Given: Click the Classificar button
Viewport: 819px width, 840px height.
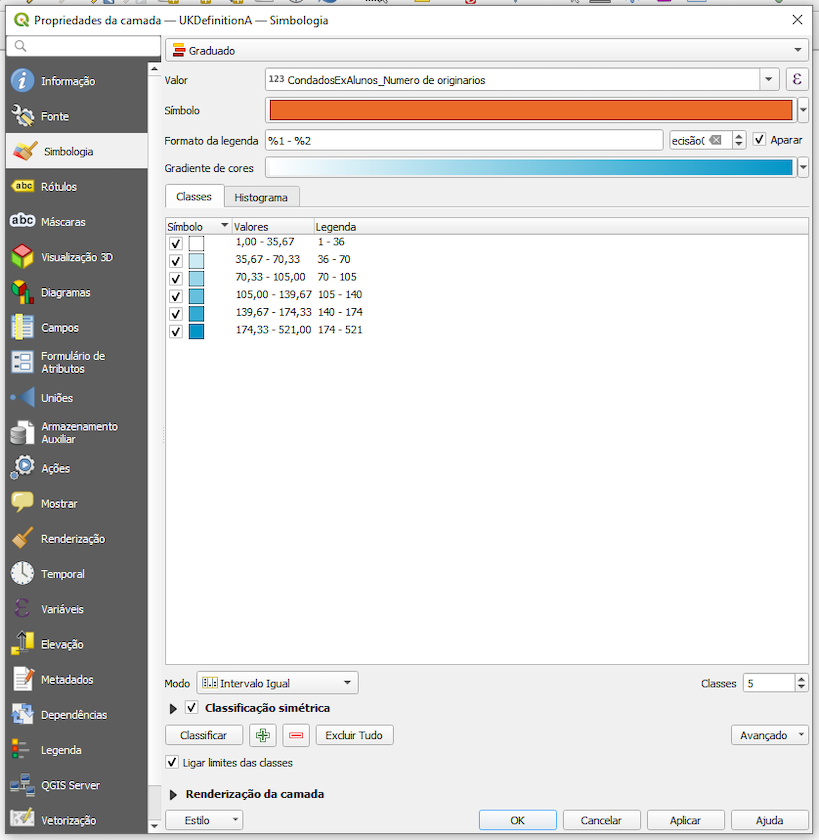Looking at the screenshot, I should click(203, 735).
